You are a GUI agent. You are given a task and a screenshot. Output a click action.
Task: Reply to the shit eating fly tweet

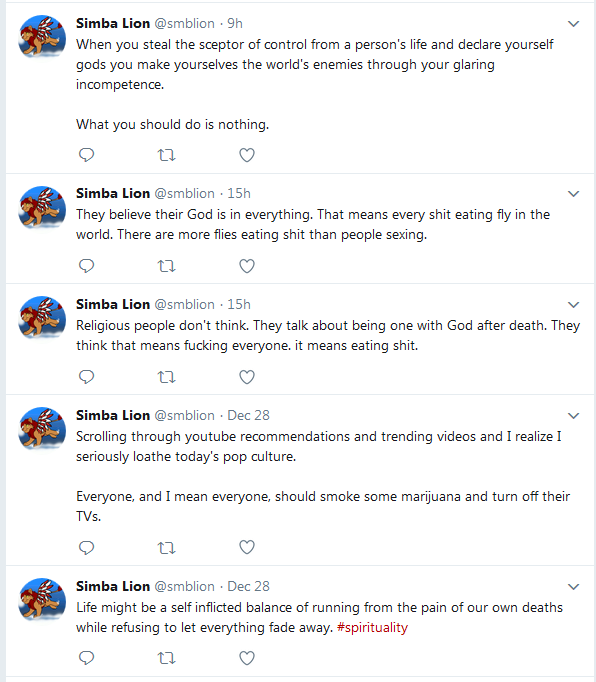click(86, 266)
